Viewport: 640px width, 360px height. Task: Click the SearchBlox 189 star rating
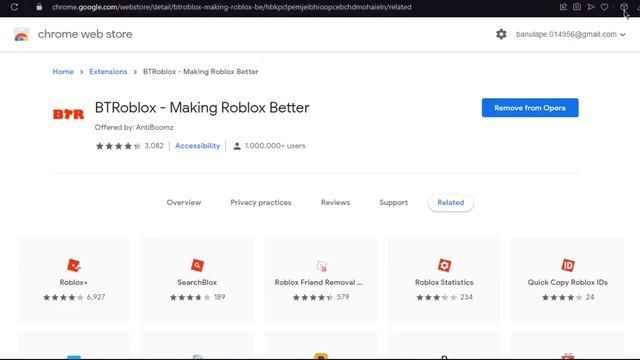(197, 297)
